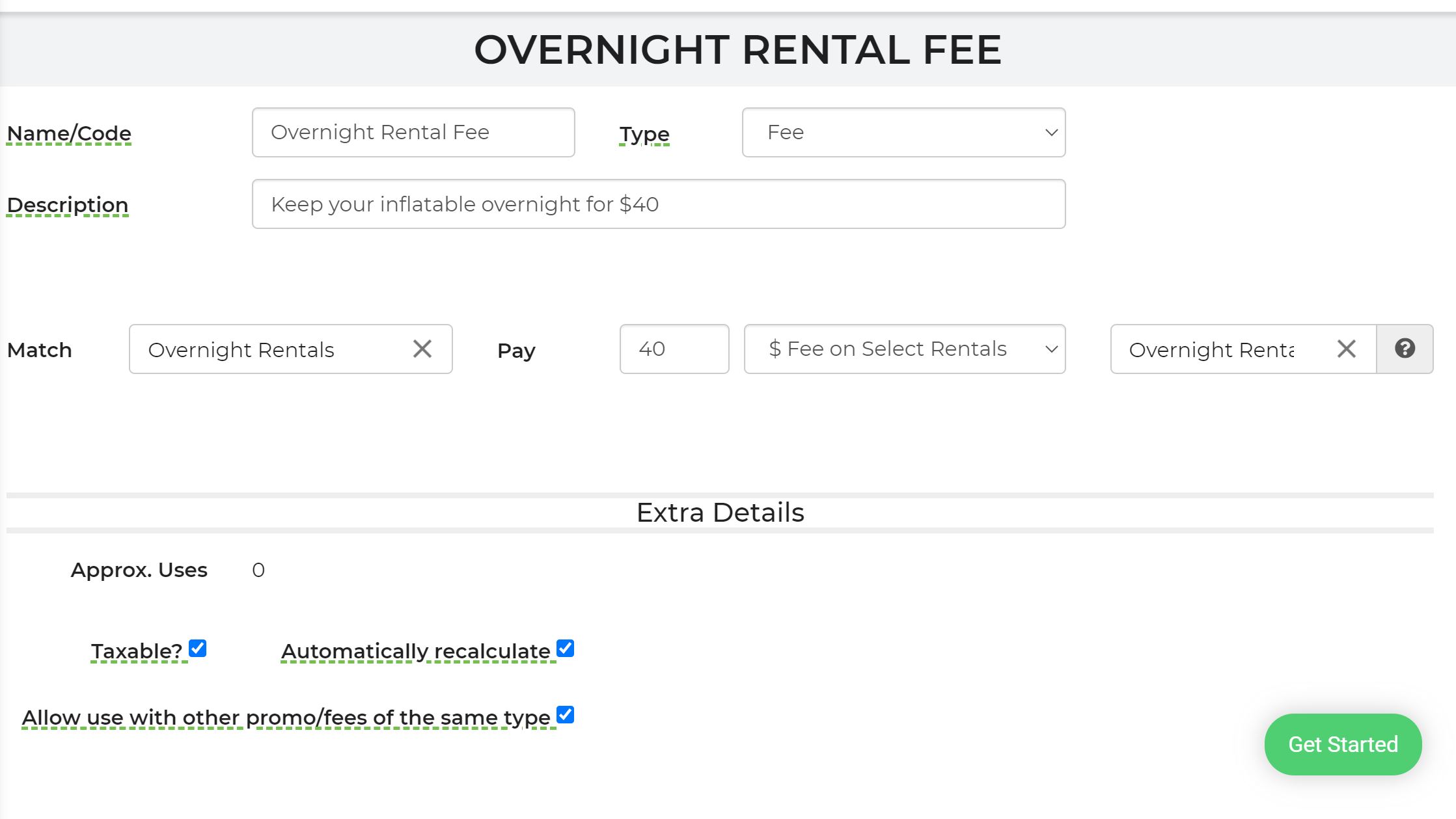
Task: Click the Type label tooltip
Action: pos(644,134)
